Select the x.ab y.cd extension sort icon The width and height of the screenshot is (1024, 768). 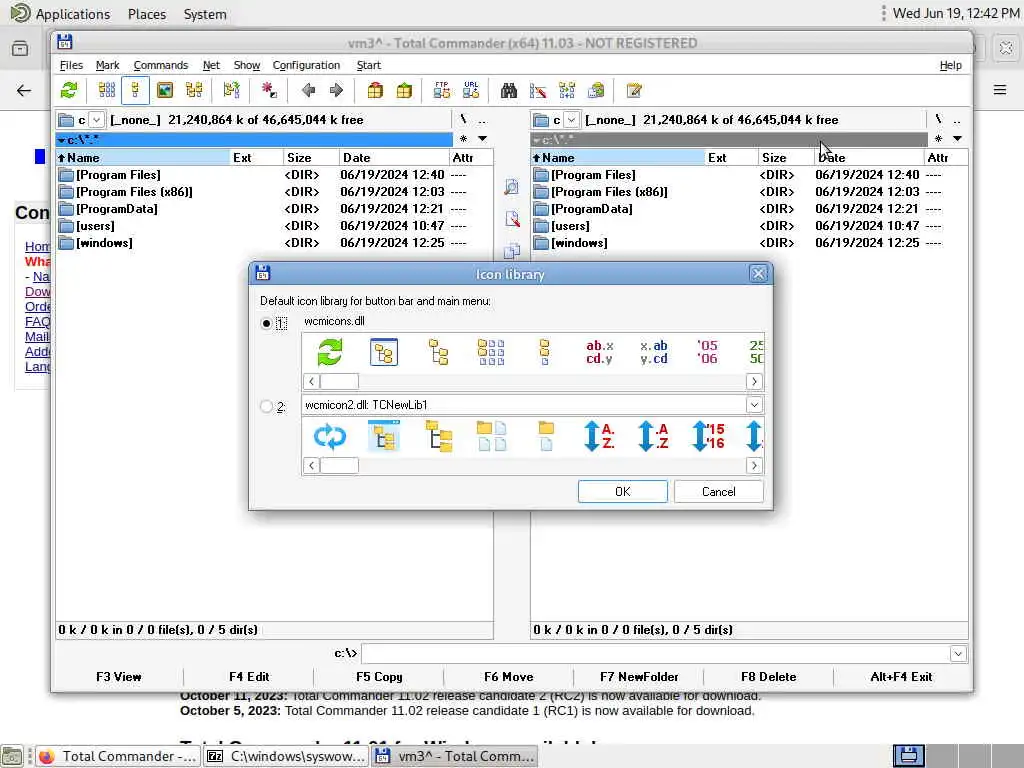[x=654, y=352]
